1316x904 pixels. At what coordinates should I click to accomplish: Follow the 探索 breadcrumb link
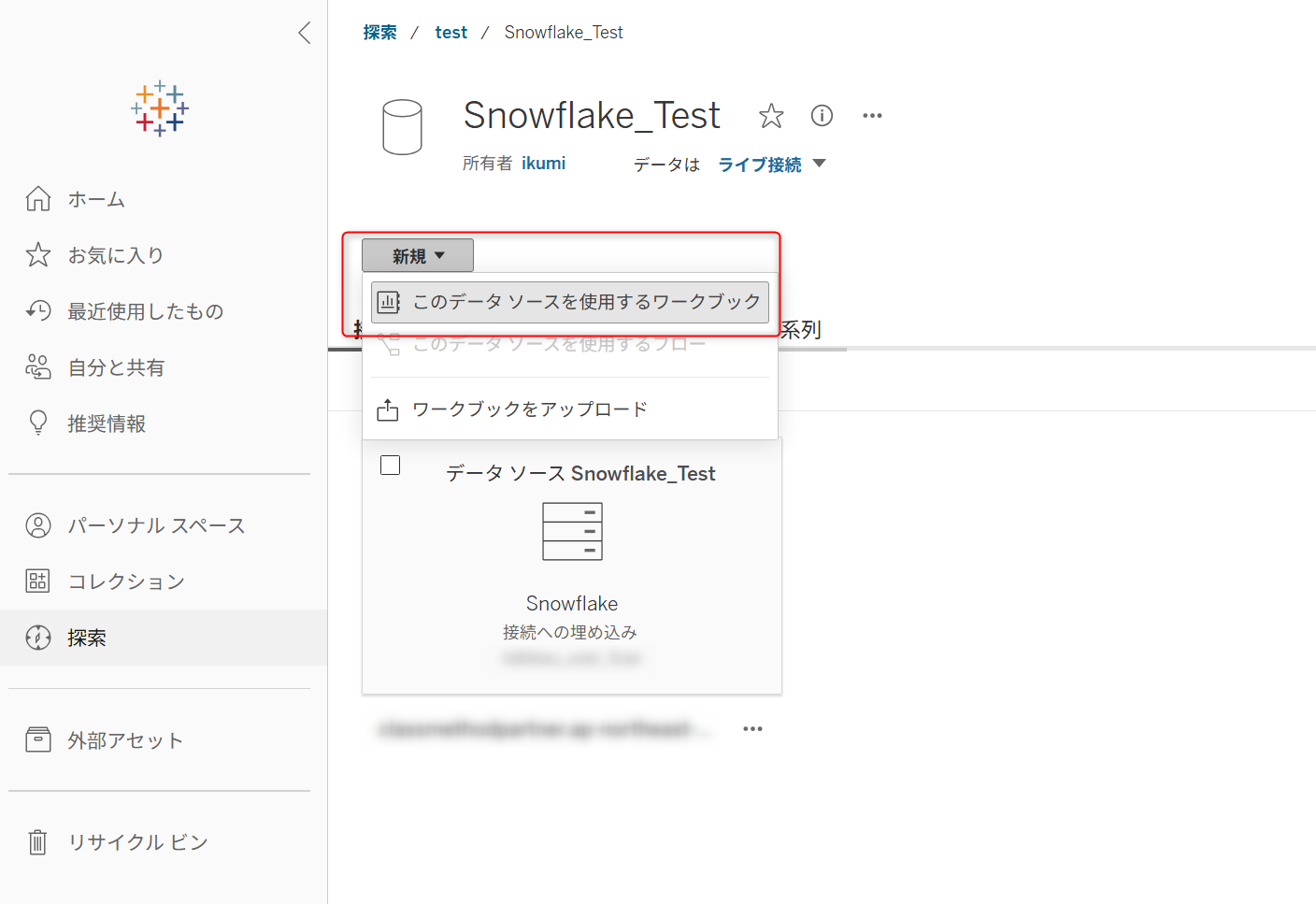379,33
